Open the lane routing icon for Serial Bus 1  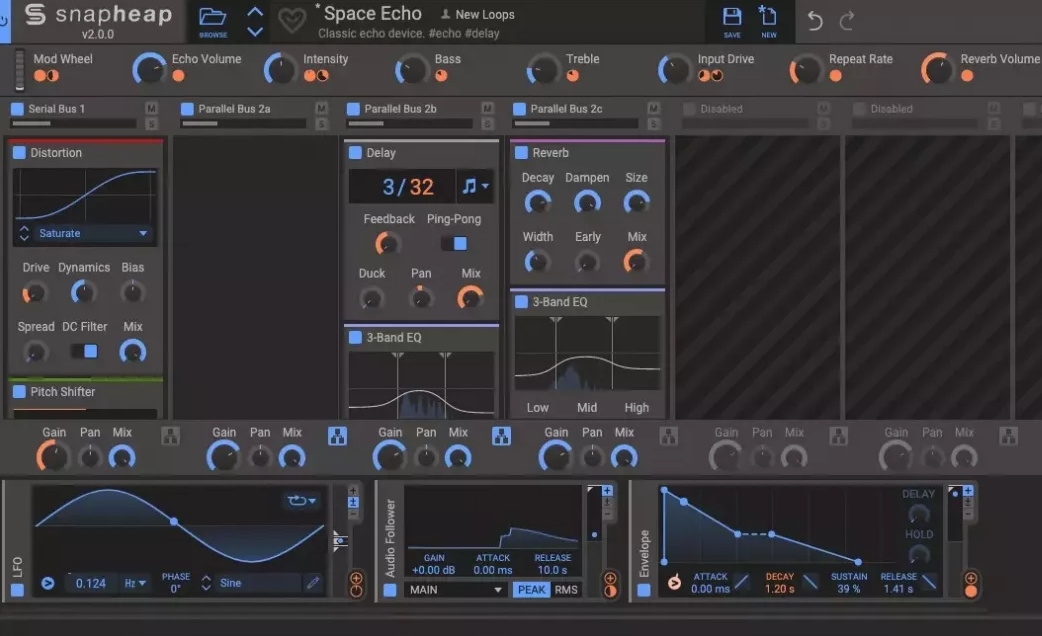coord(171,436)
